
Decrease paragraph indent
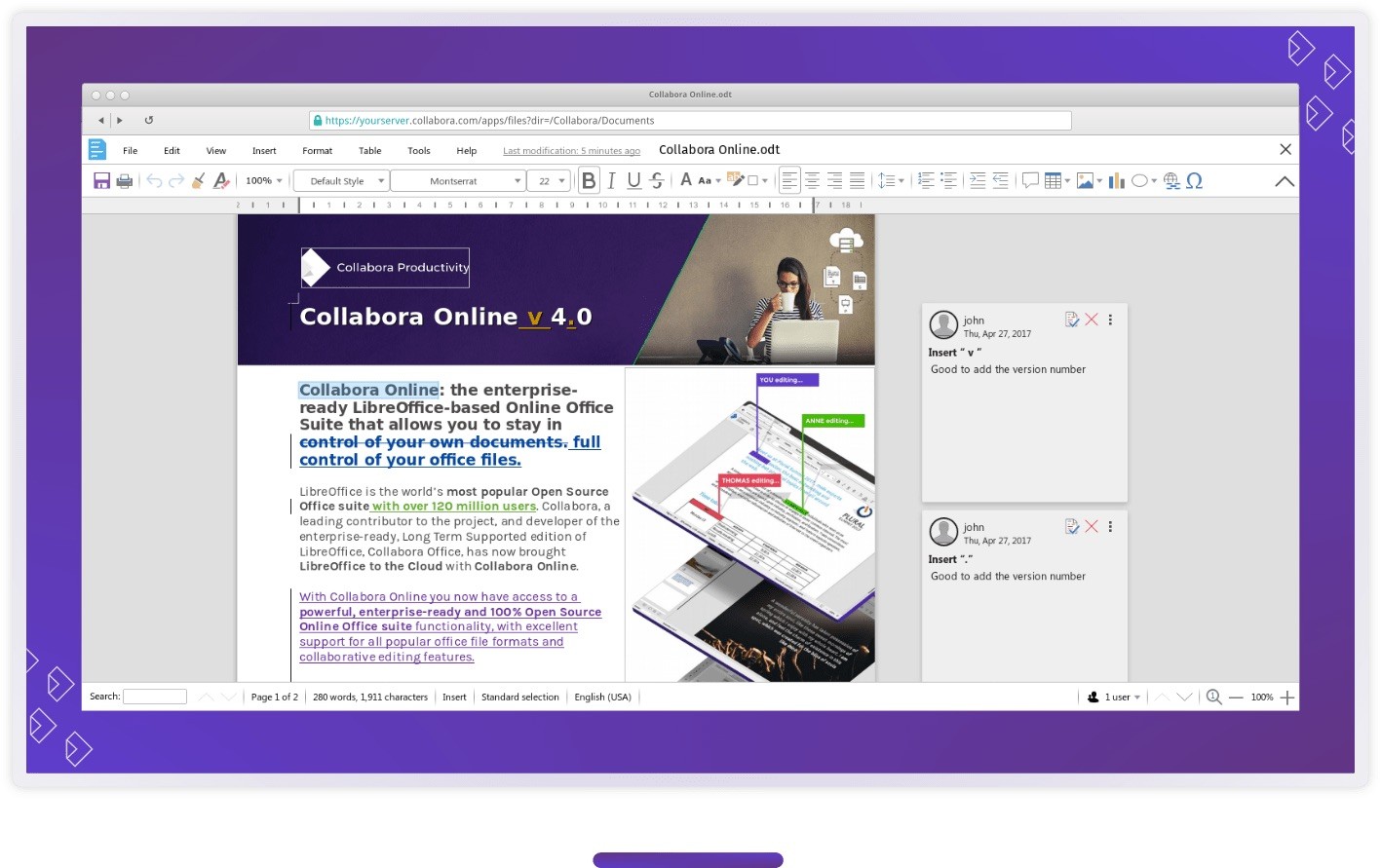(1000, 180)
